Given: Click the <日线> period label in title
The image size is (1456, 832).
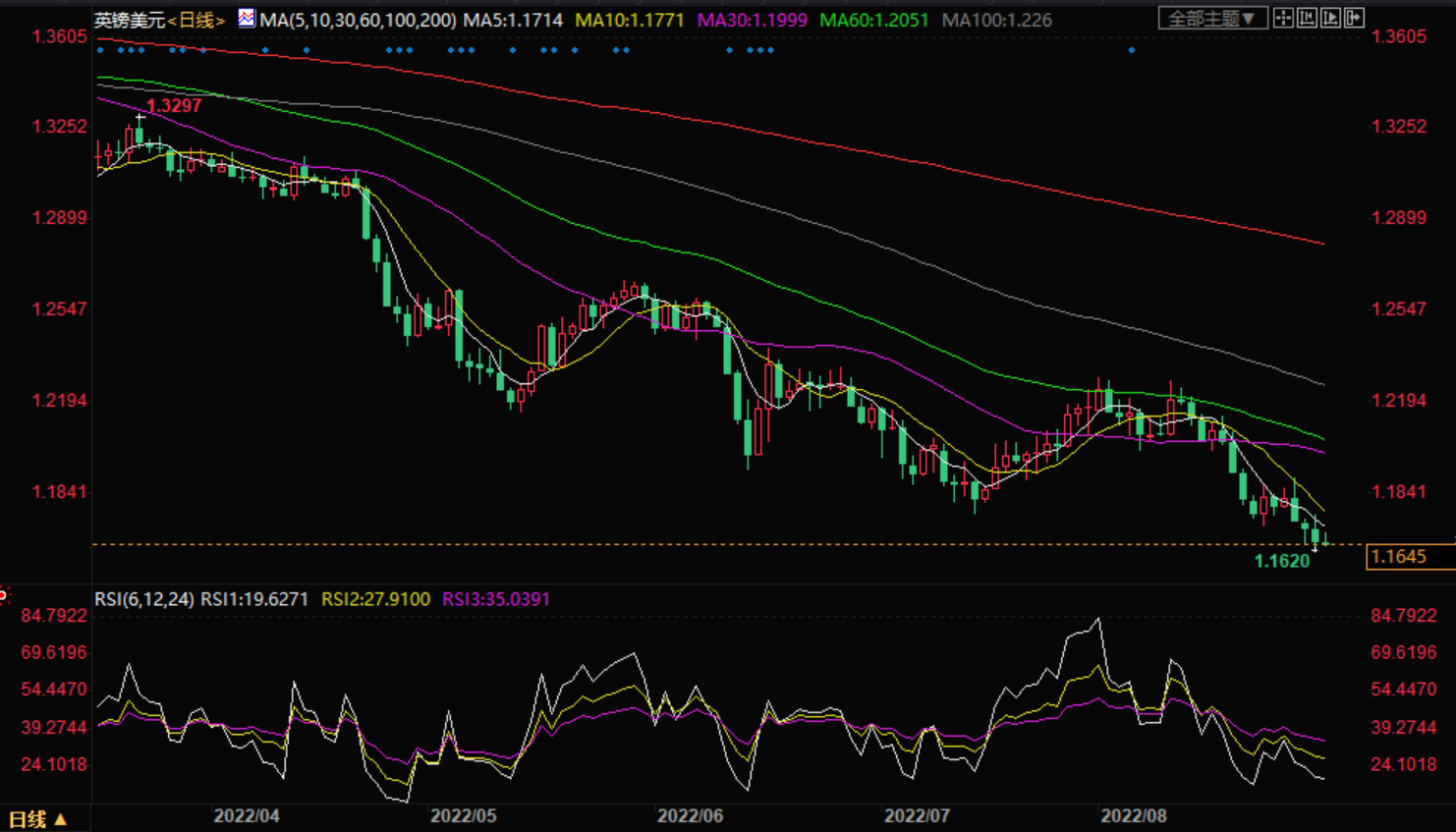Looking at the screenshot, I should [196, 20].
